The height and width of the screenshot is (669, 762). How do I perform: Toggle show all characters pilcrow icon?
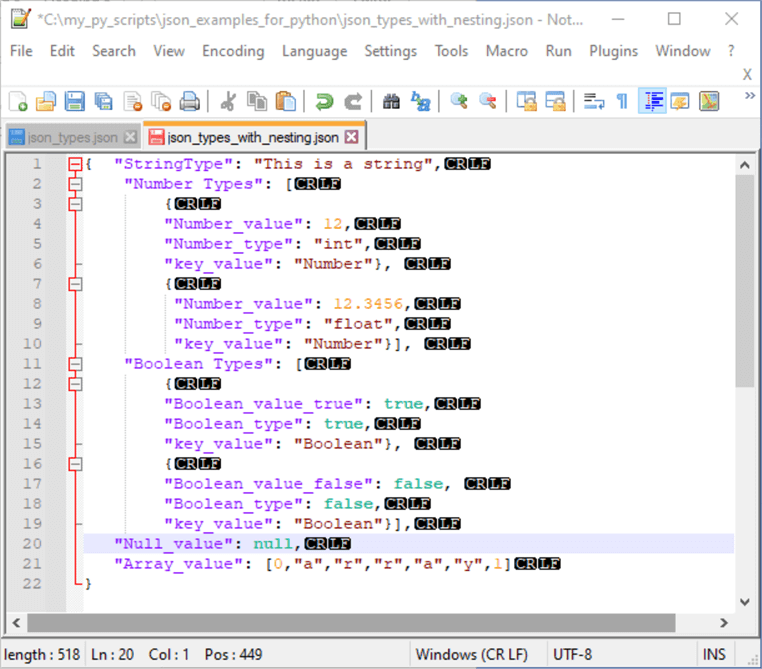pyautogui.click(x=623, y=102)
